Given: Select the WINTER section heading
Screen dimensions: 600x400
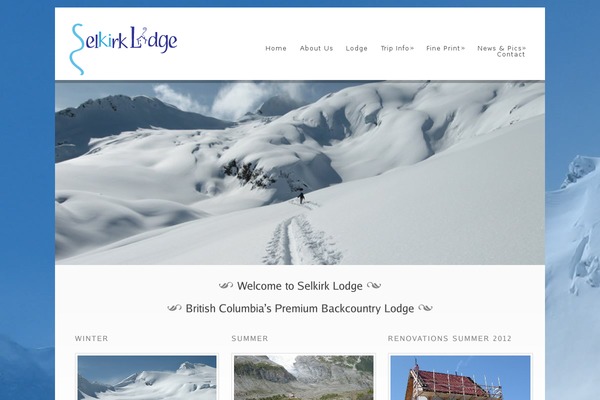Looking at the screenshot, I should pos(91,338).
